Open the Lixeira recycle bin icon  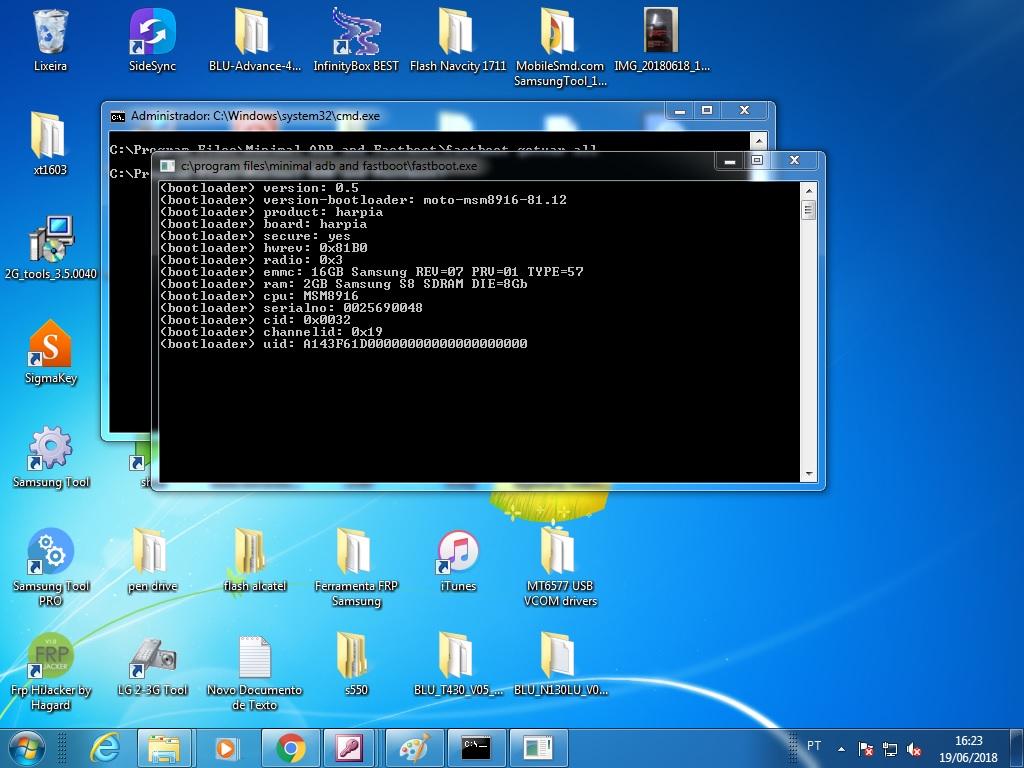tap(50, 39)
